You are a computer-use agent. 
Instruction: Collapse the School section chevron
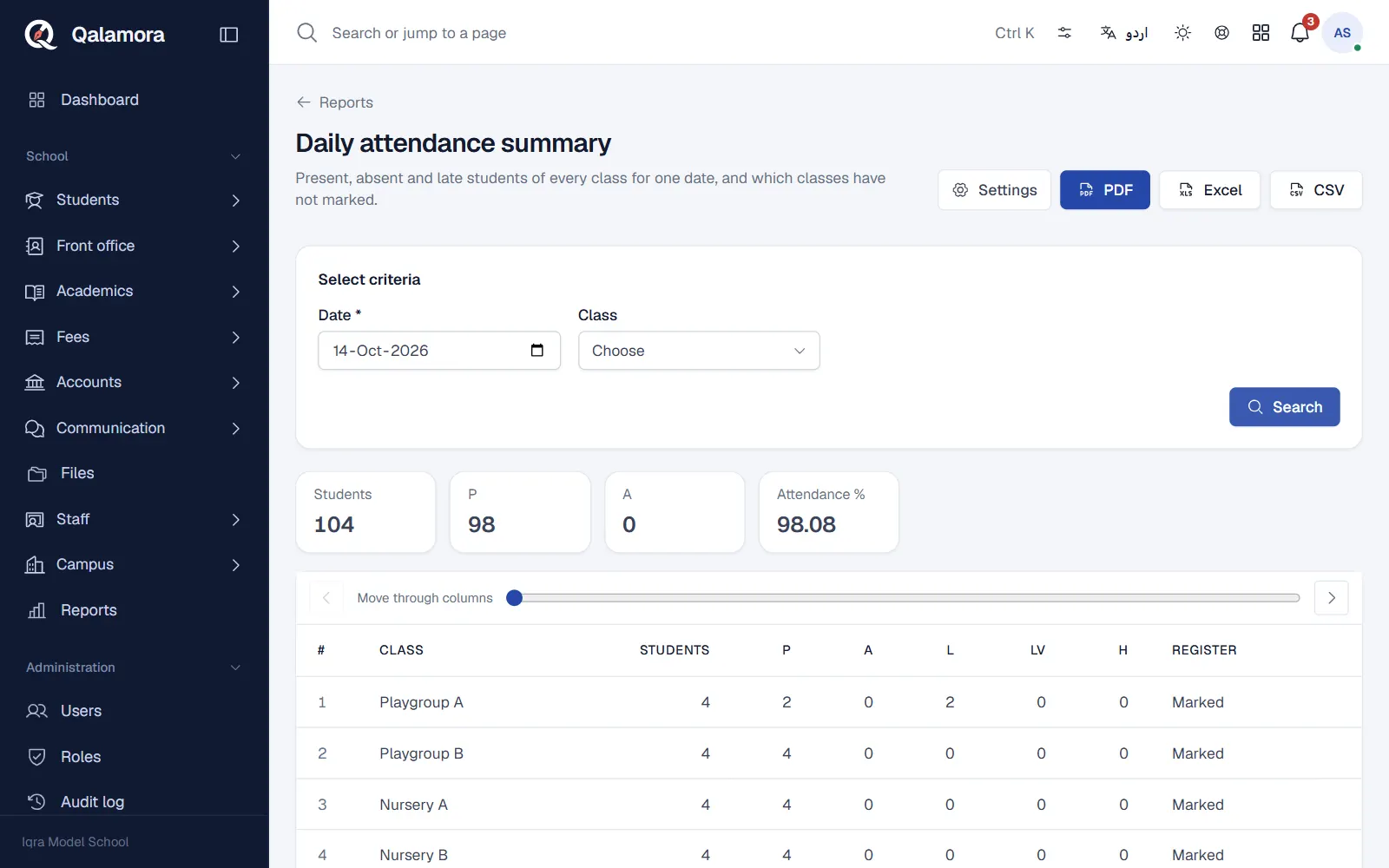235,156
